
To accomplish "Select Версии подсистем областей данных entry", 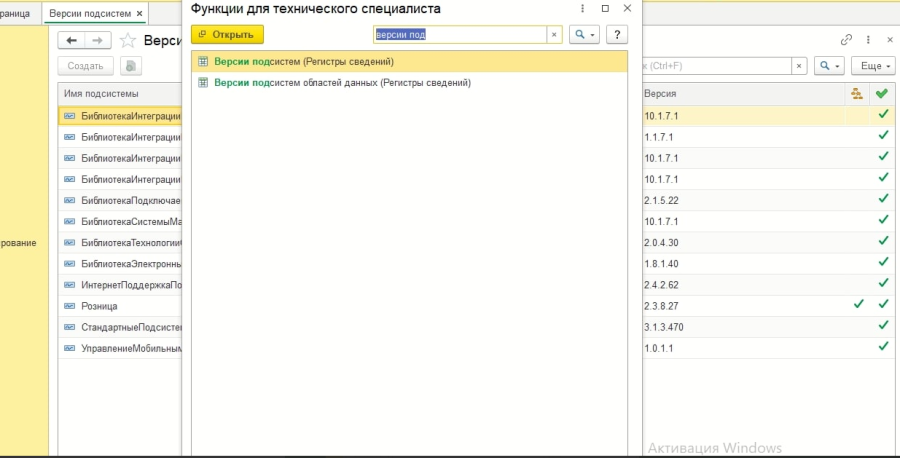I will pyautogui.click(x=342, y=82).
